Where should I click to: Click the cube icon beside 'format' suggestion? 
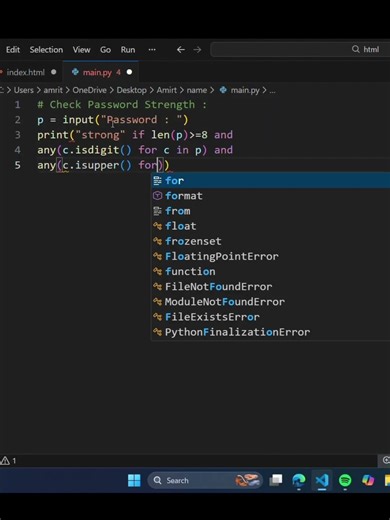157,196
